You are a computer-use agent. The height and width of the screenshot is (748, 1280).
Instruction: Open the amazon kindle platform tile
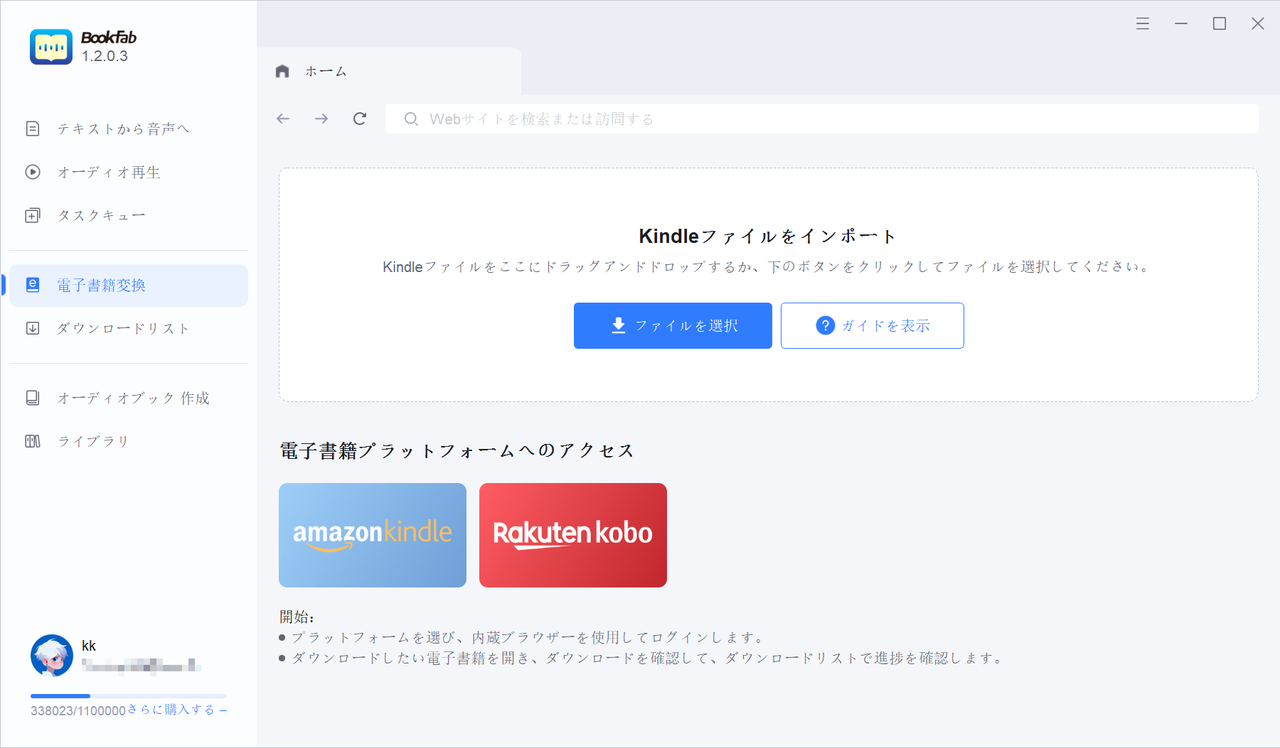373,535
